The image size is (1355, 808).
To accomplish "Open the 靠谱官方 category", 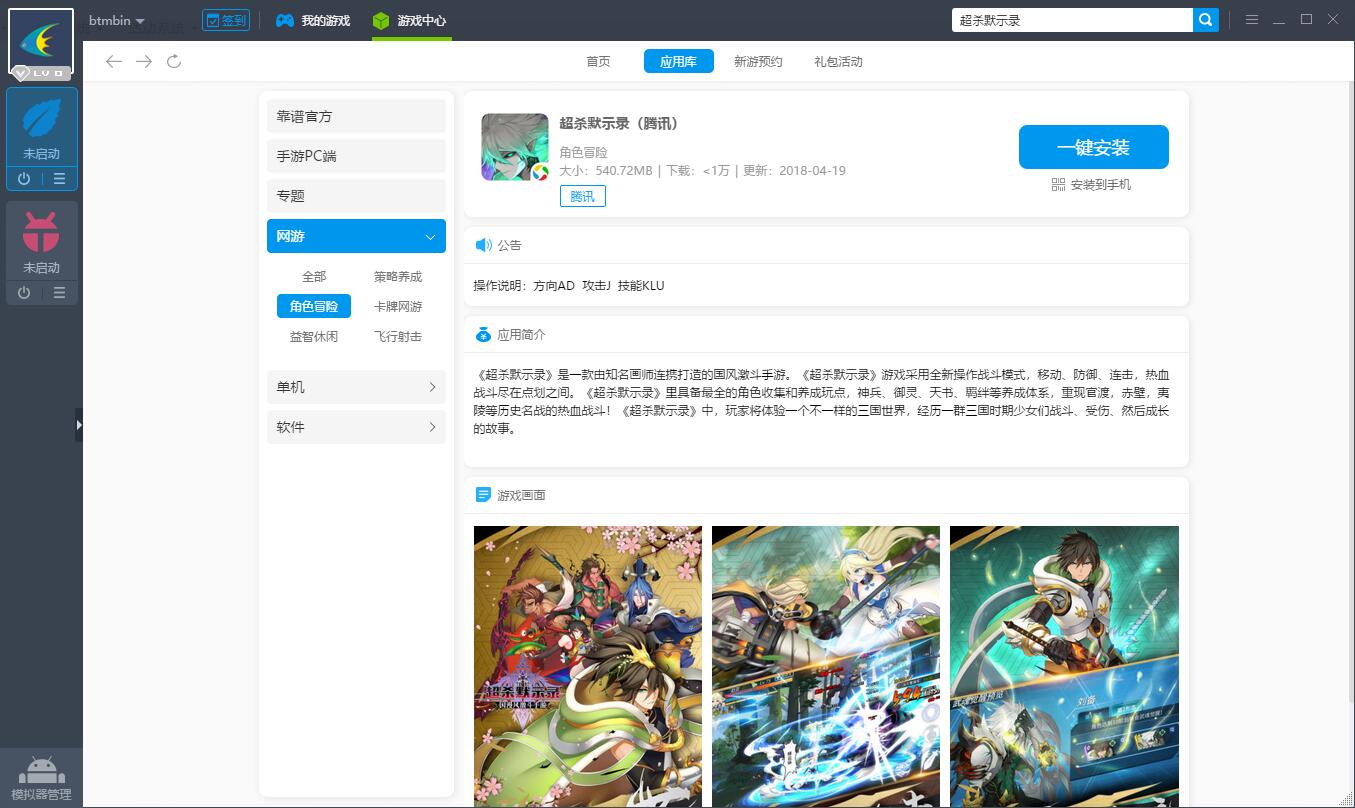I will click(x=356, y=116).
